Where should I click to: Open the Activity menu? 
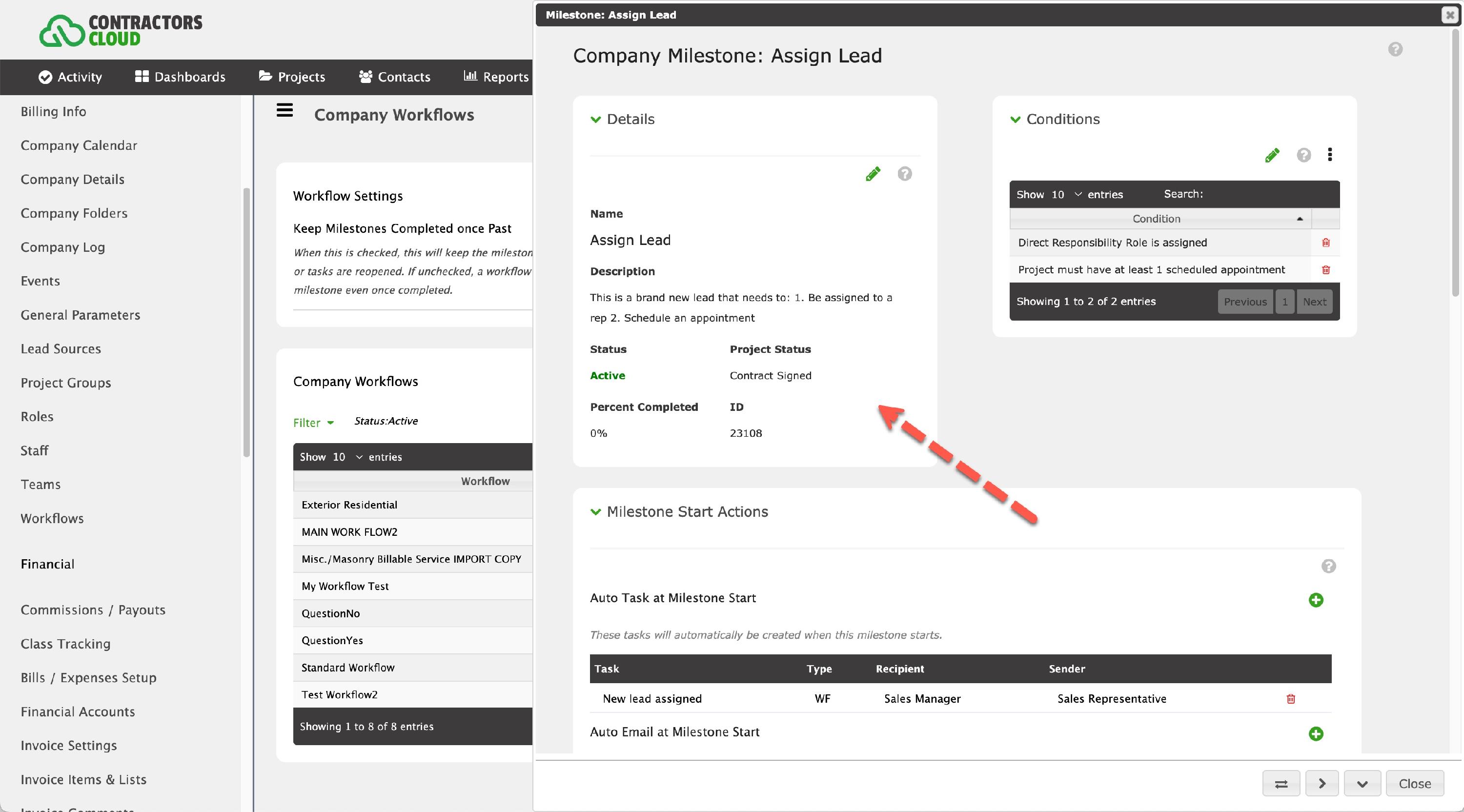pyautogui.click(x=70, y=77)
